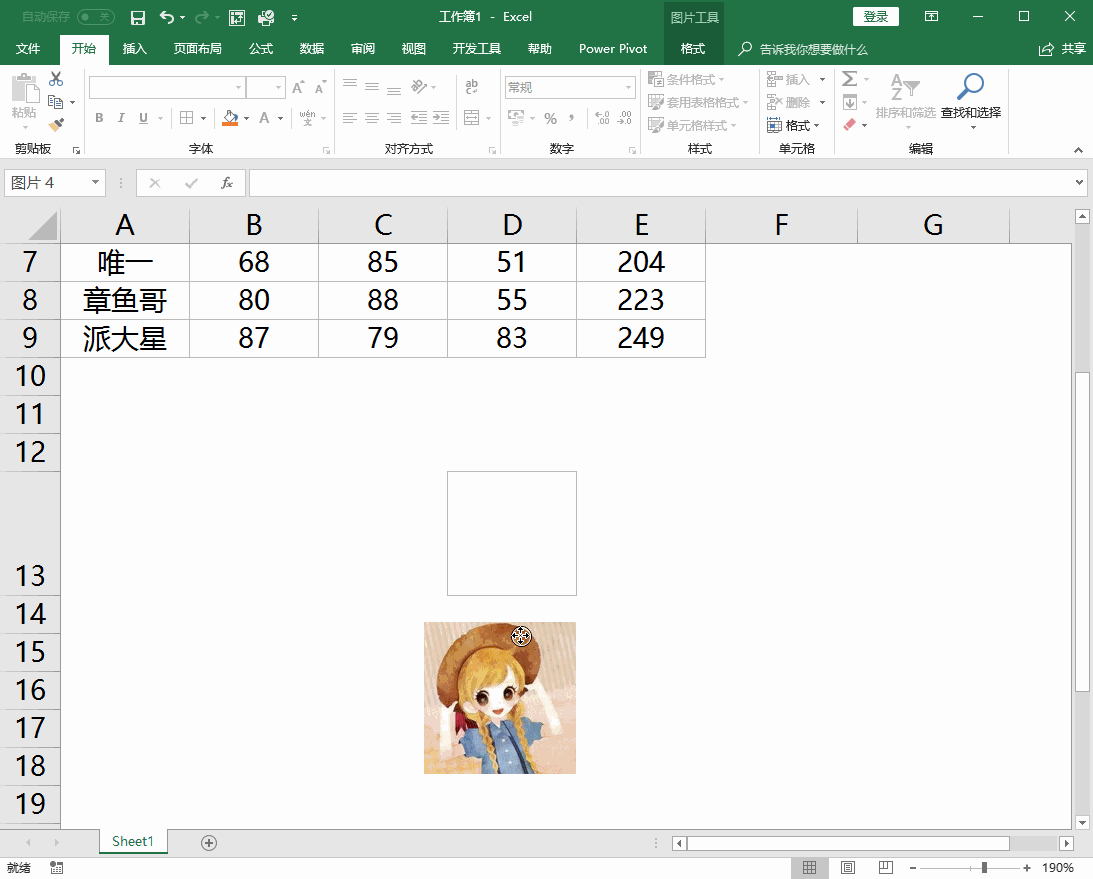Select the girl picture on the sheet
The width and height of the screenshot is (1093, 879).
coord(500,698)
